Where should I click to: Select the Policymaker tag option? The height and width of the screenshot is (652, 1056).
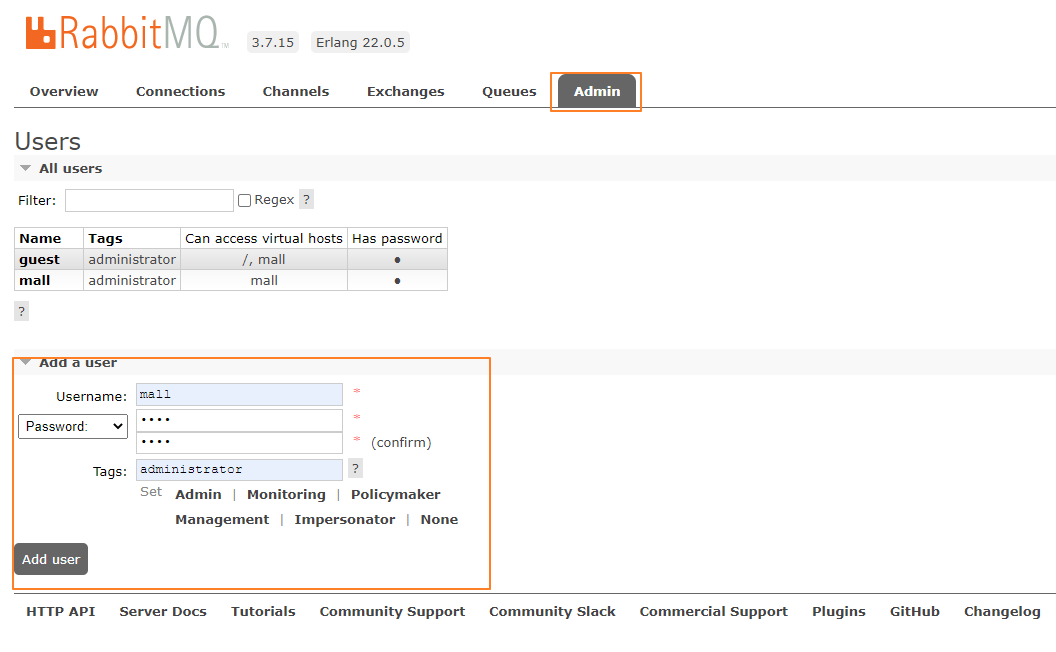click(x=395, y=495)
